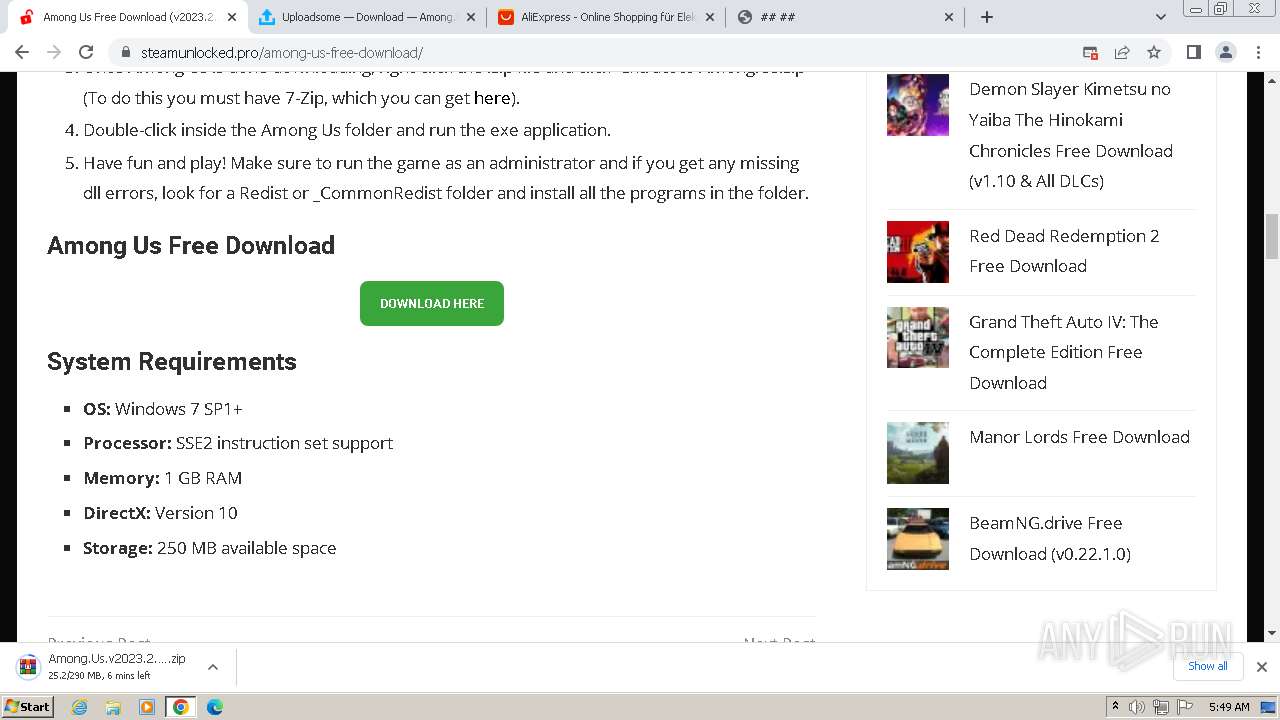Click the Storage: 250 MB available space line
Screen dimensions: 1280x720
tap(210, 548)
